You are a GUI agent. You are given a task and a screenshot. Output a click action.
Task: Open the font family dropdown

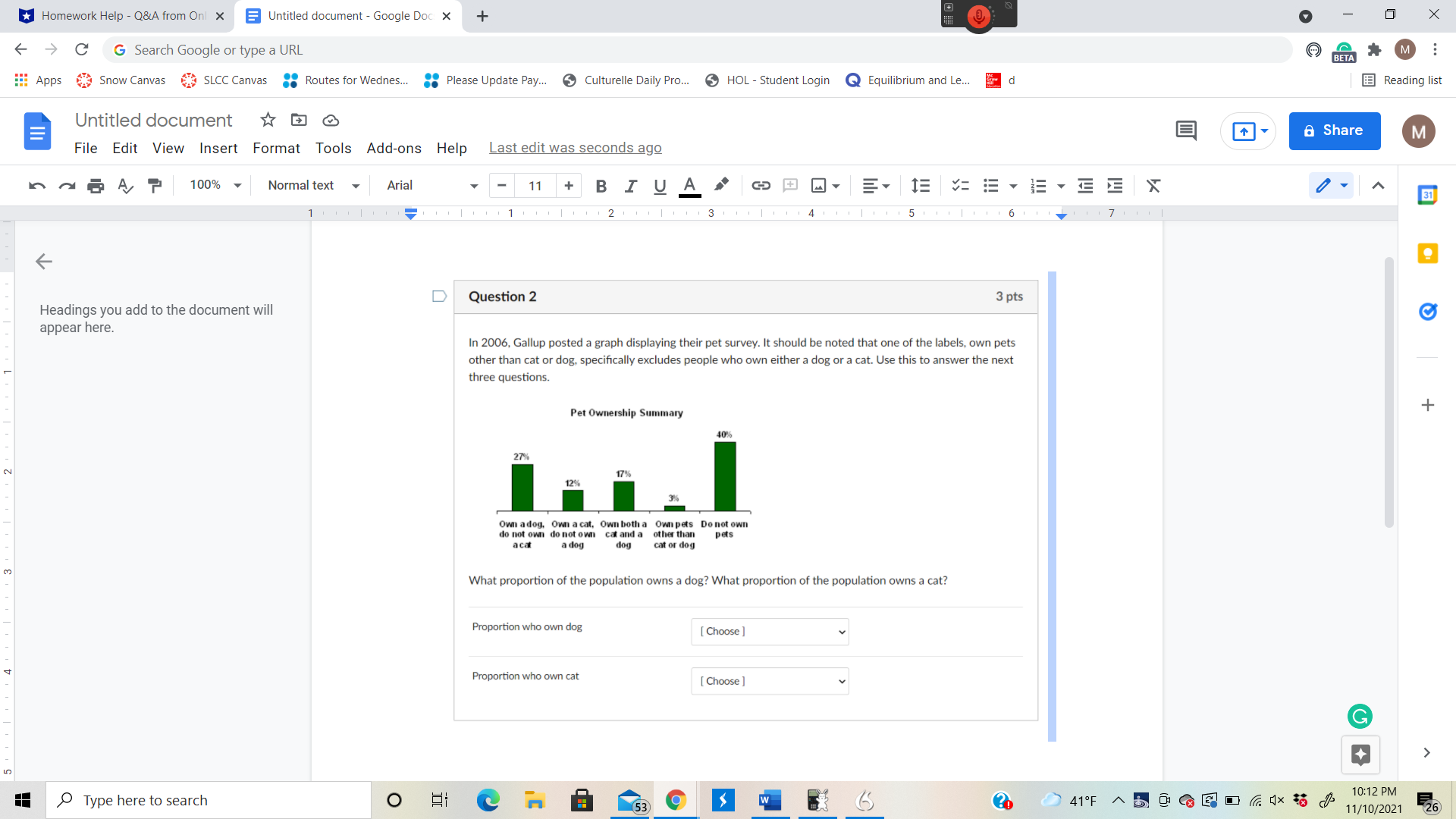428,185
